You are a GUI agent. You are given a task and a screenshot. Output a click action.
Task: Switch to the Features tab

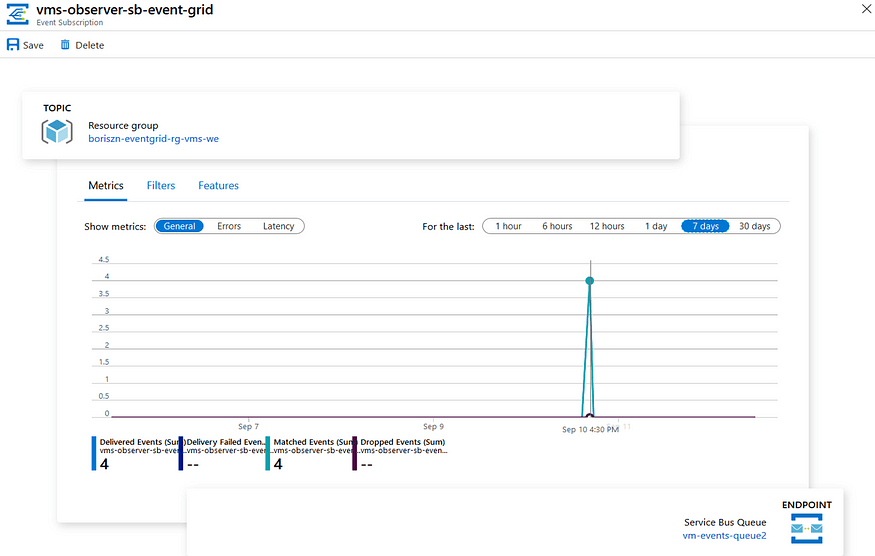tap(218, 185)
